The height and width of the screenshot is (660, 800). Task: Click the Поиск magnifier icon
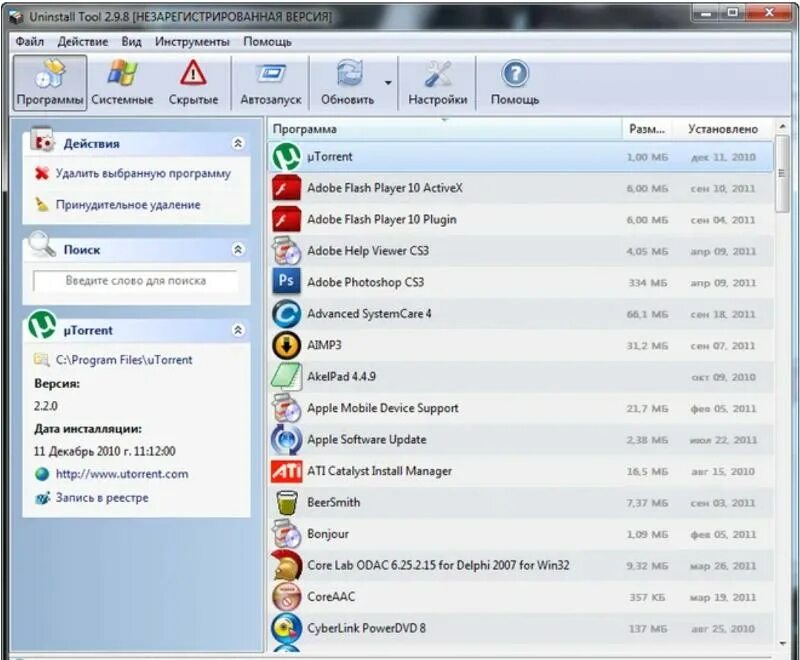42,245
